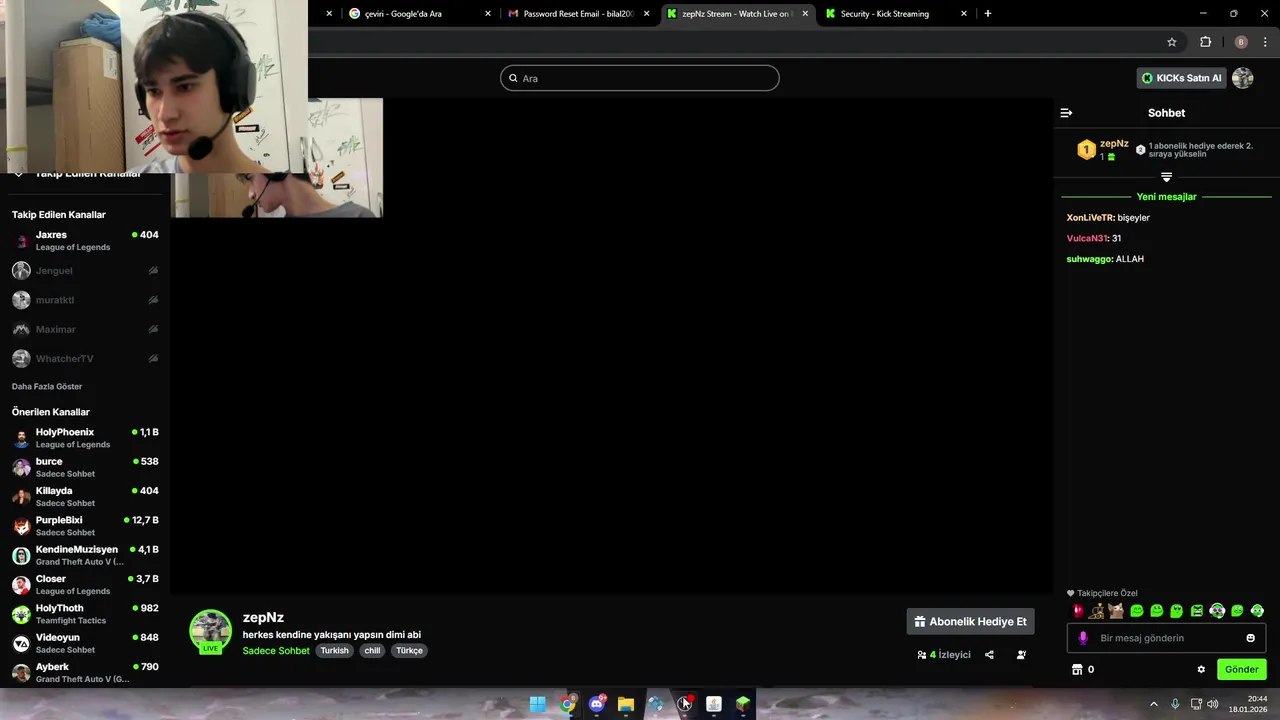Open File Explorer from the taskbar

click(626, 704)
